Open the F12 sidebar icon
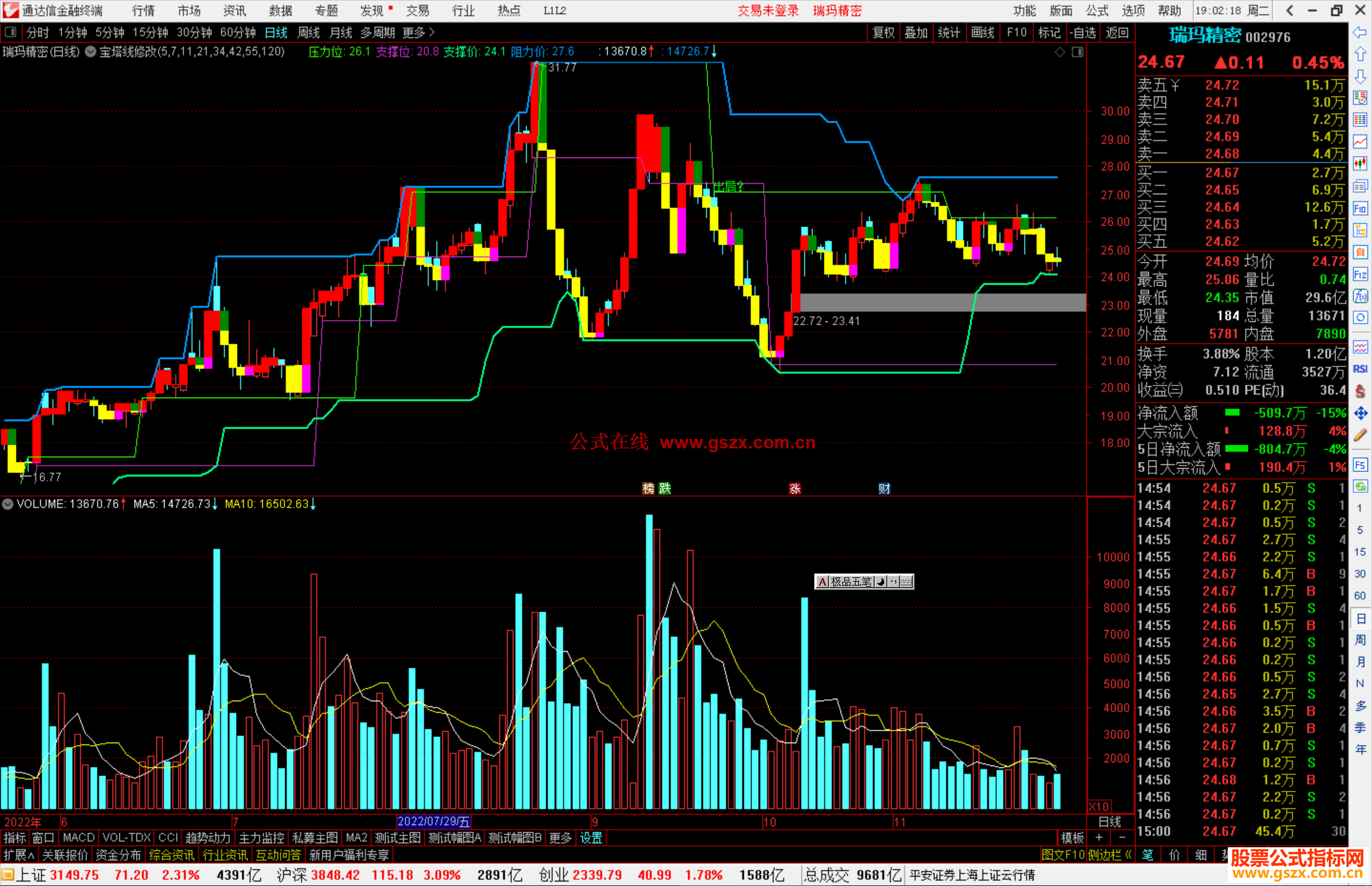1372x886 pixels. (1360, 274)
